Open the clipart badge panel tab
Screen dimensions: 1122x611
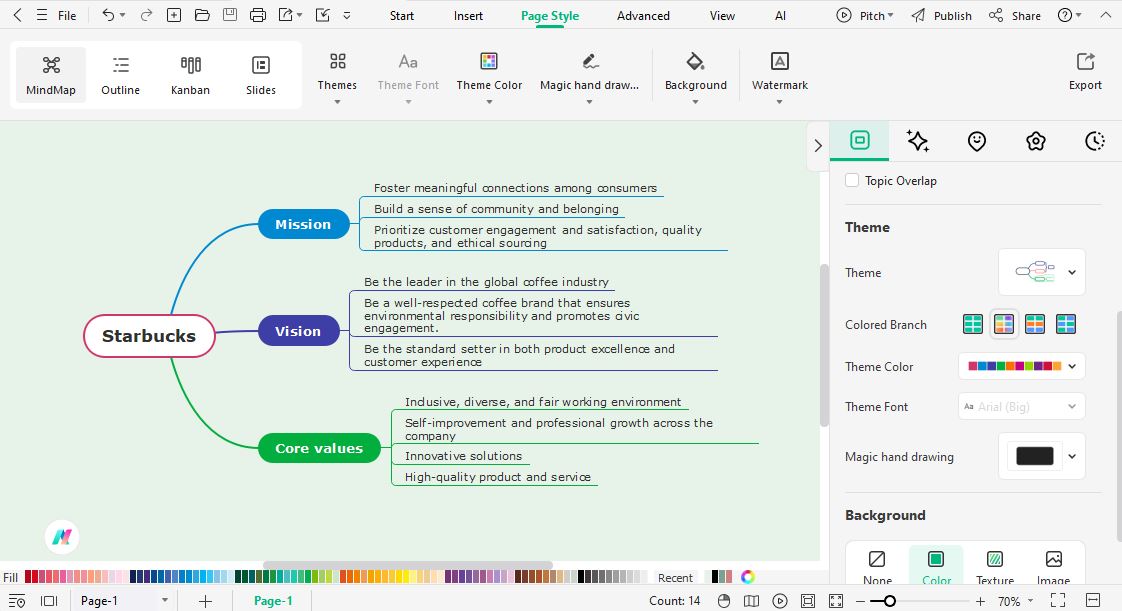(1035, 141)
